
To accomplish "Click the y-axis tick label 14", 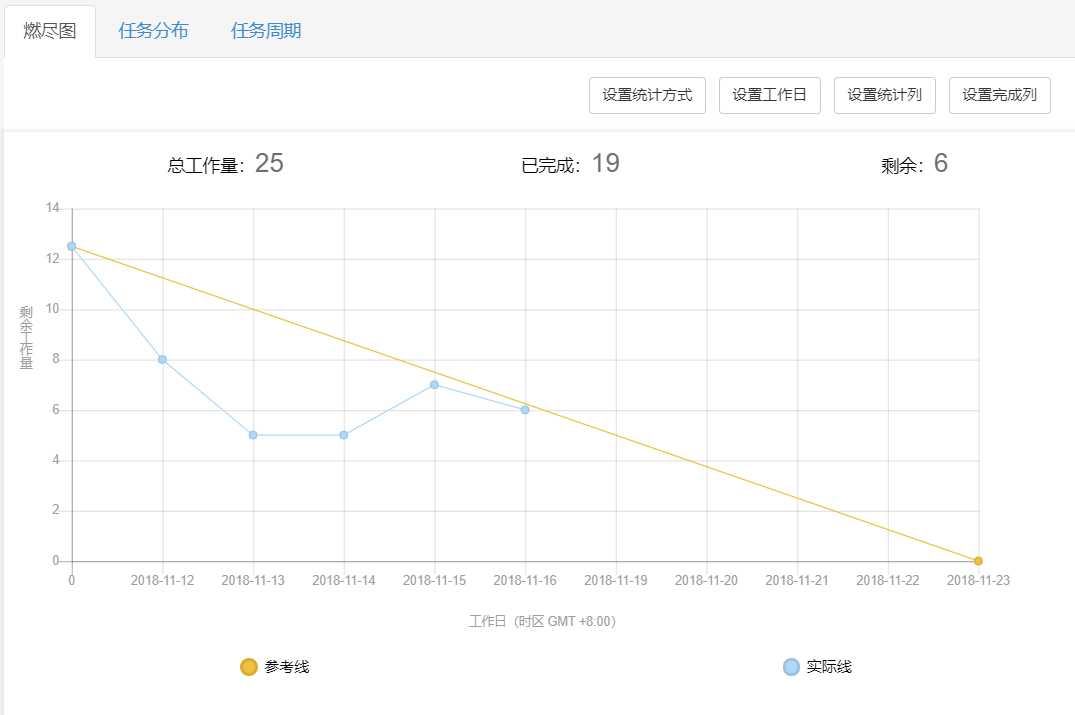I will 53,208.
